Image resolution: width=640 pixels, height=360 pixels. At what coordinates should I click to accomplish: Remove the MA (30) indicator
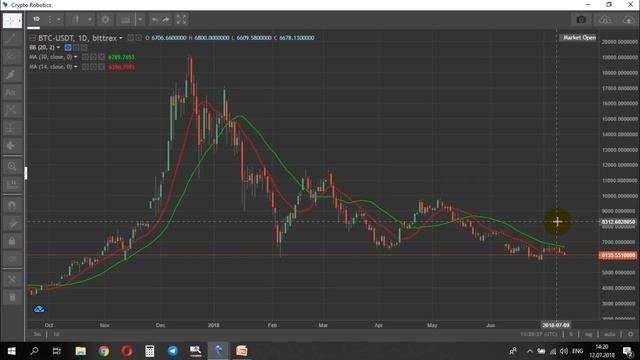click(101, 57)
